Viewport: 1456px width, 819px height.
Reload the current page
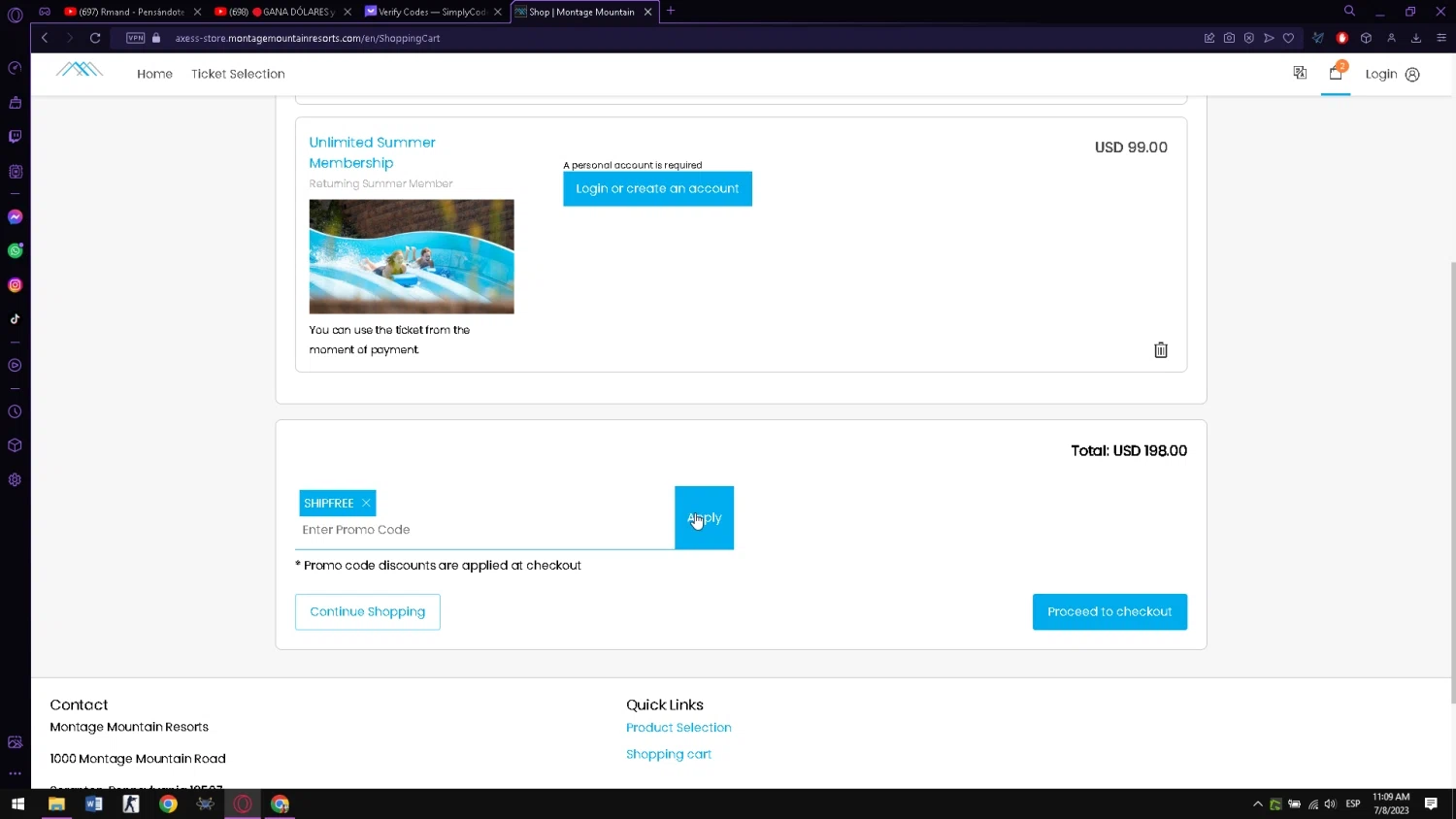point(95,38)
